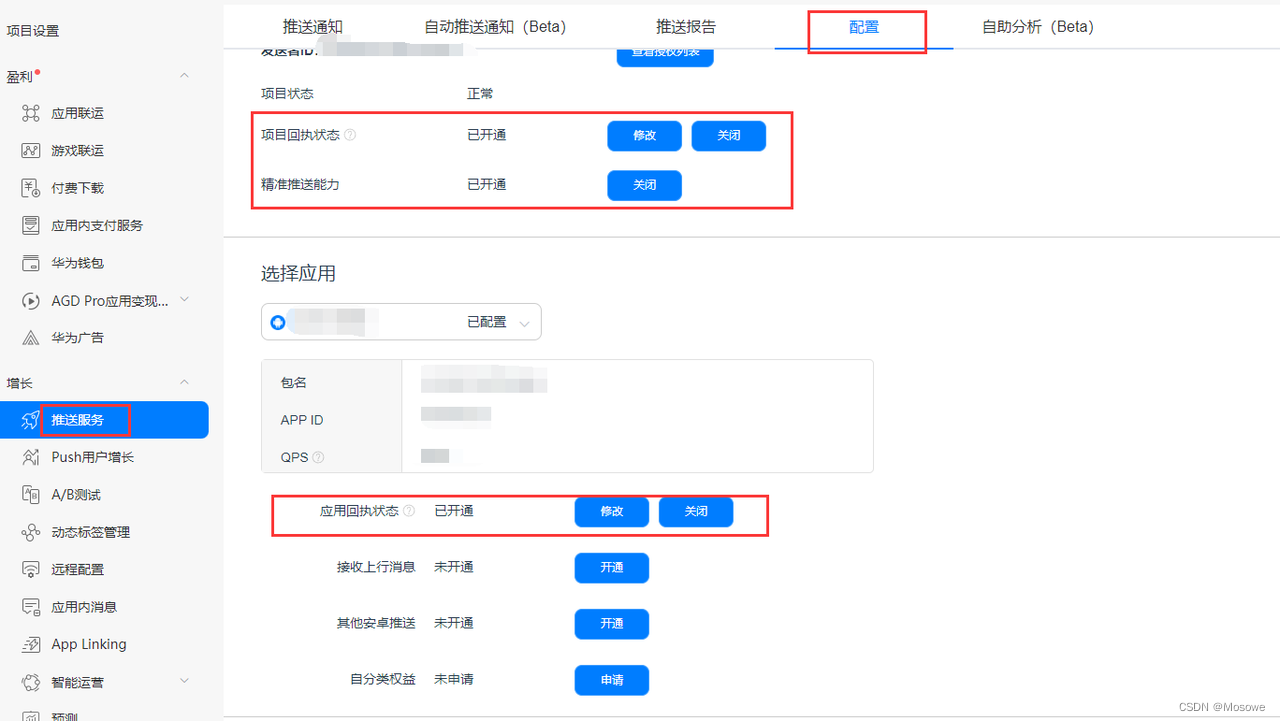
Task: Click 开通 for 其他安卓推送
Action: coord(612,624)
